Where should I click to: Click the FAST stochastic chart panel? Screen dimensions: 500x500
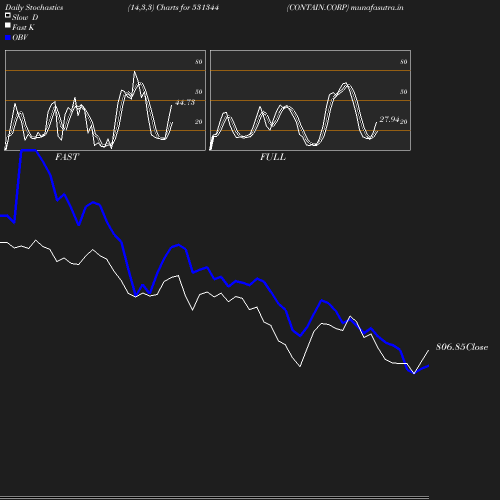(x=105, y=100)
